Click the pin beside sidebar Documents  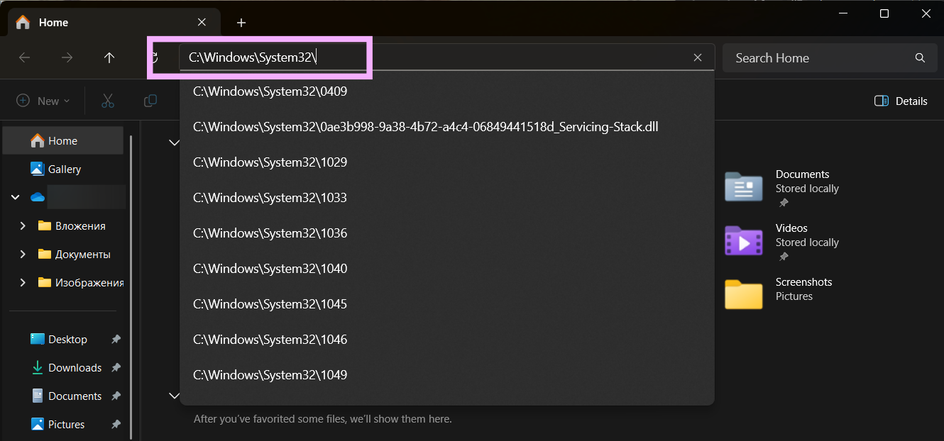pos(116,396)
